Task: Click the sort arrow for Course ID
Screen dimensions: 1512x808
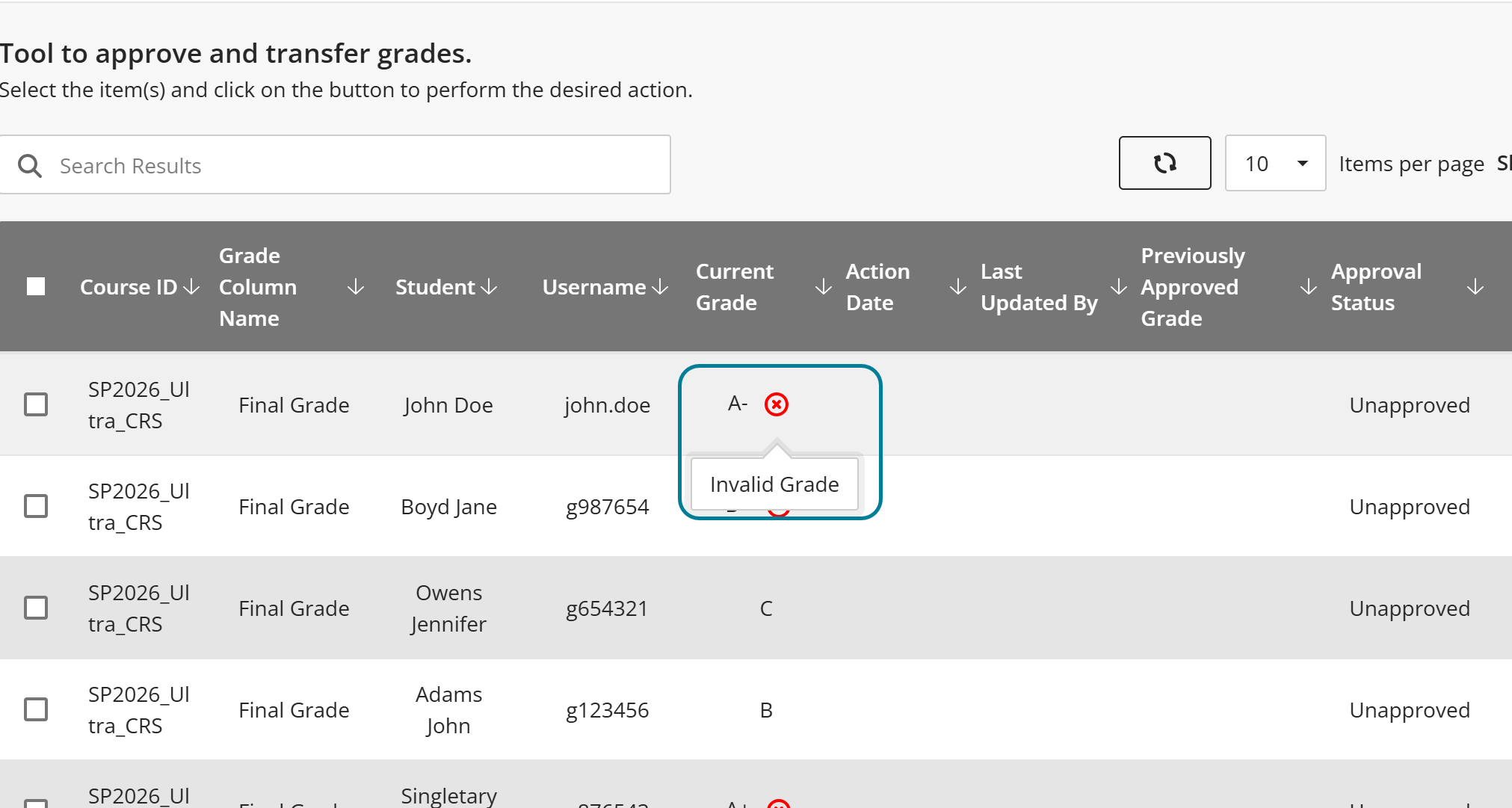Action: point(192,286)
